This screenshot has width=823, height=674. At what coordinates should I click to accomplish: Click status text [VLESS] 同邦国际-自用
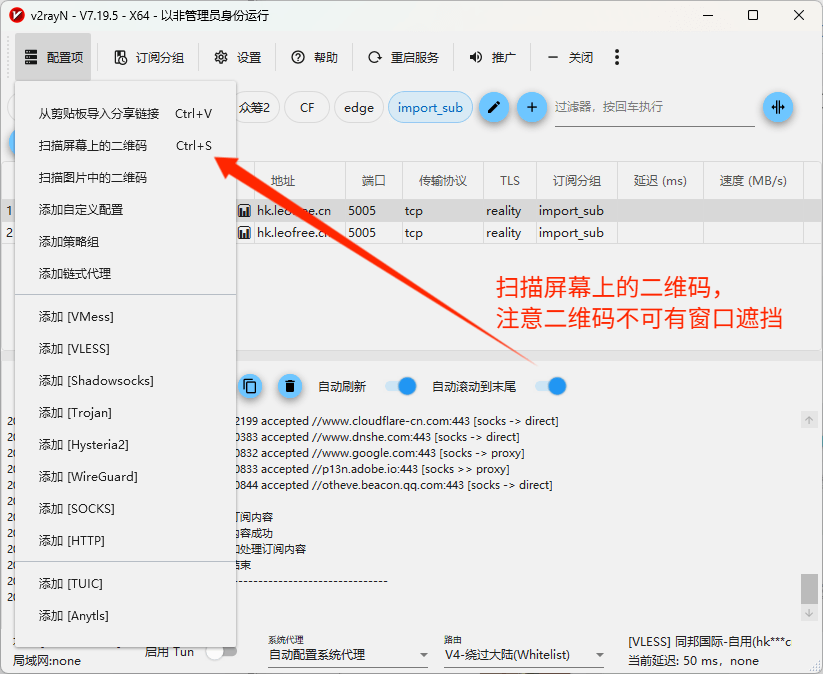(710, 641)
